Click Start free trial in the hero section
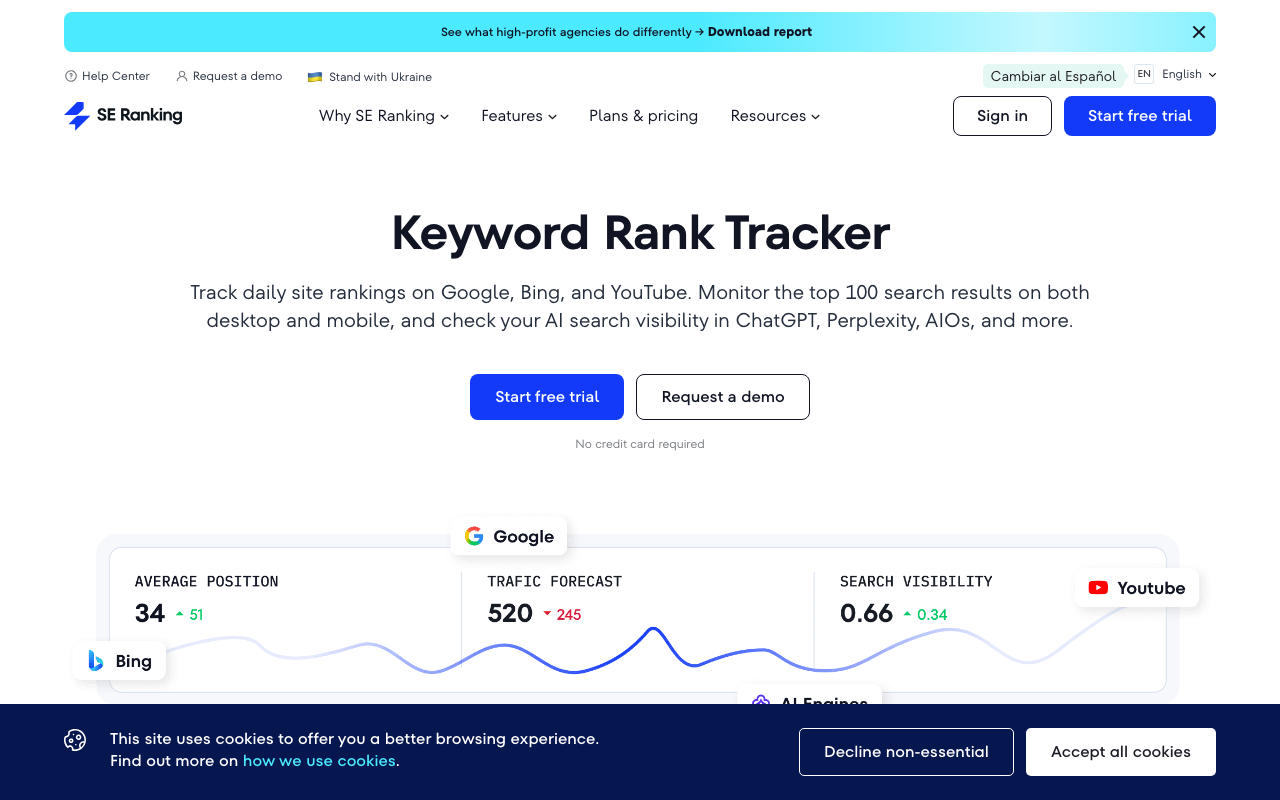The height and width of the screenshot is (800, 1280). (546, 397)
